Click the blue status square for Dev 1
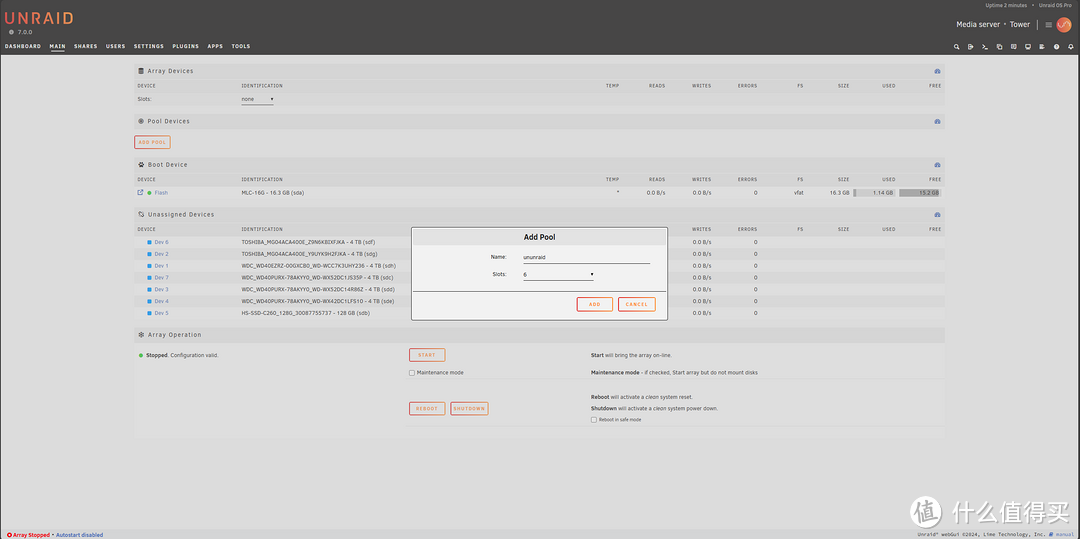 [x=149, y=266]
